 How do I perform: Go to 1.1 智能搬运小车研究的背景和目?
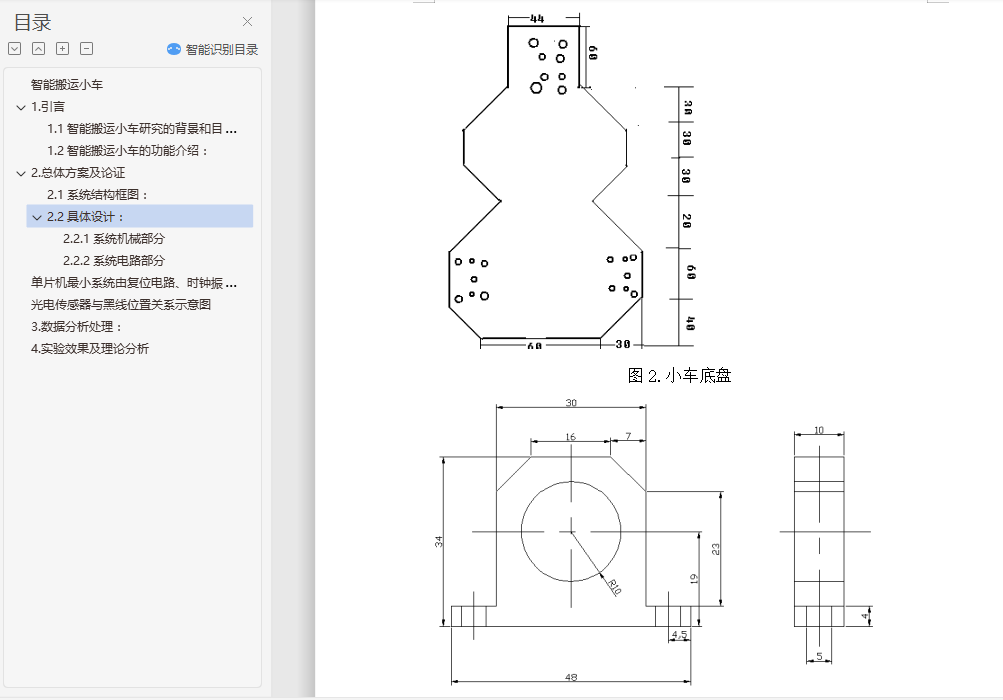pyautogui.click(x=142, y=129)
